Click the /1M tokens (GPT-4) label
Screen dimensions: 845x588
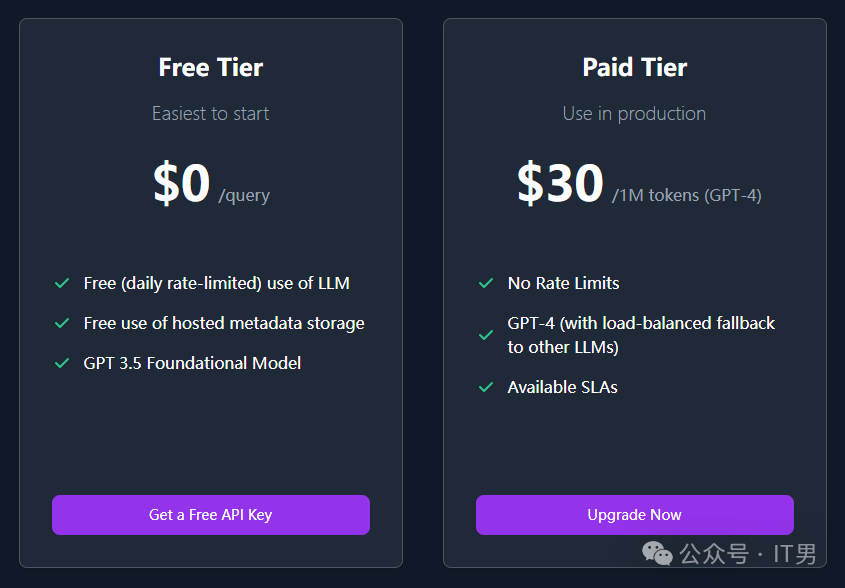(x=687, y=196)
